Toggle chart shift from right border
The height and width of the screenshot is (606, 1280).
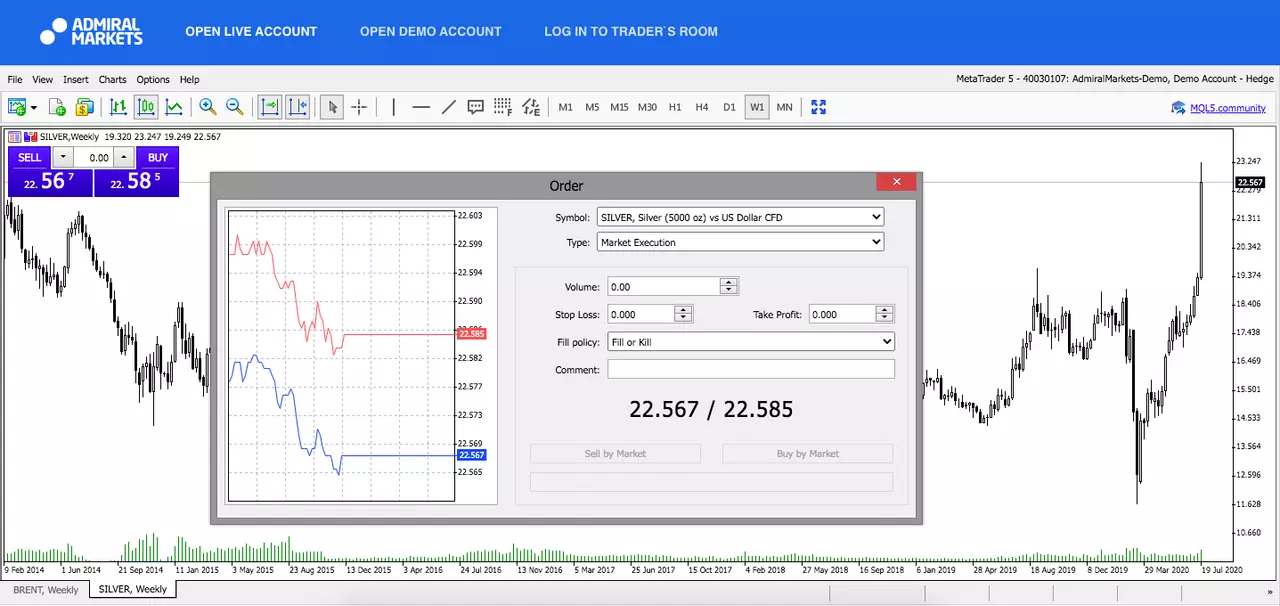[x=297, y=107]
